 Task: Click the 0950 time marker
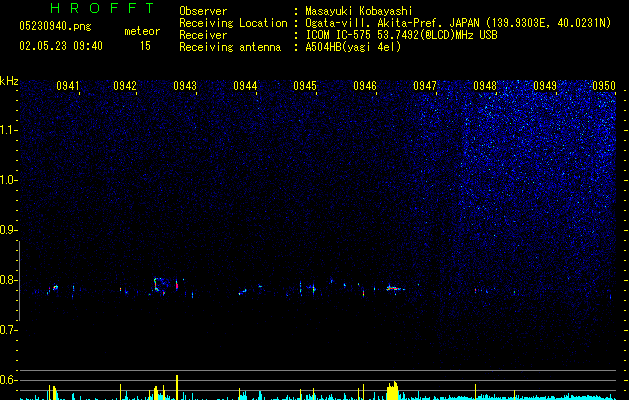(x=604, y=86)
